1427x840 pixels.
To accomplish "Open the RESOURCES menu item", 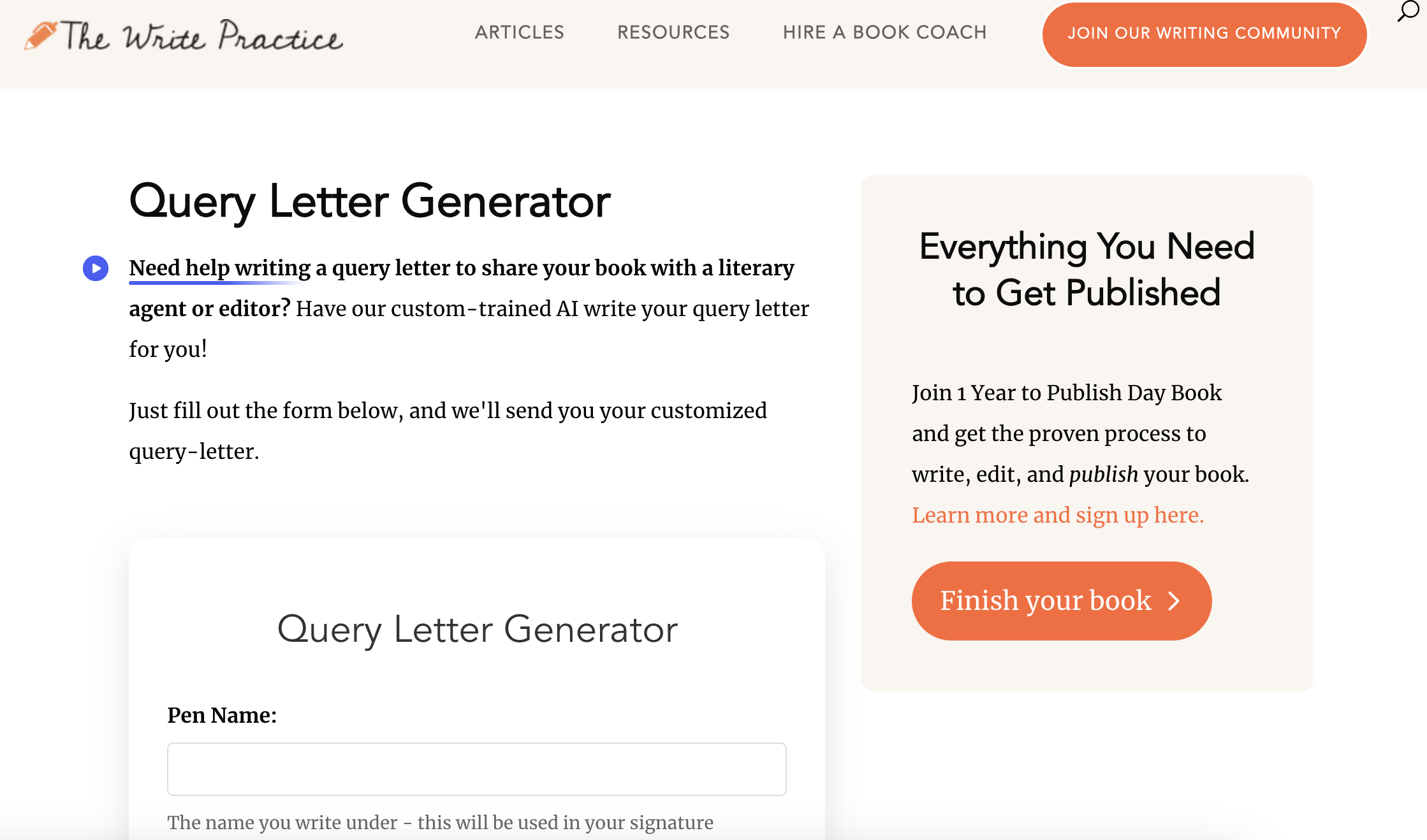I will [x=673, y=33].
